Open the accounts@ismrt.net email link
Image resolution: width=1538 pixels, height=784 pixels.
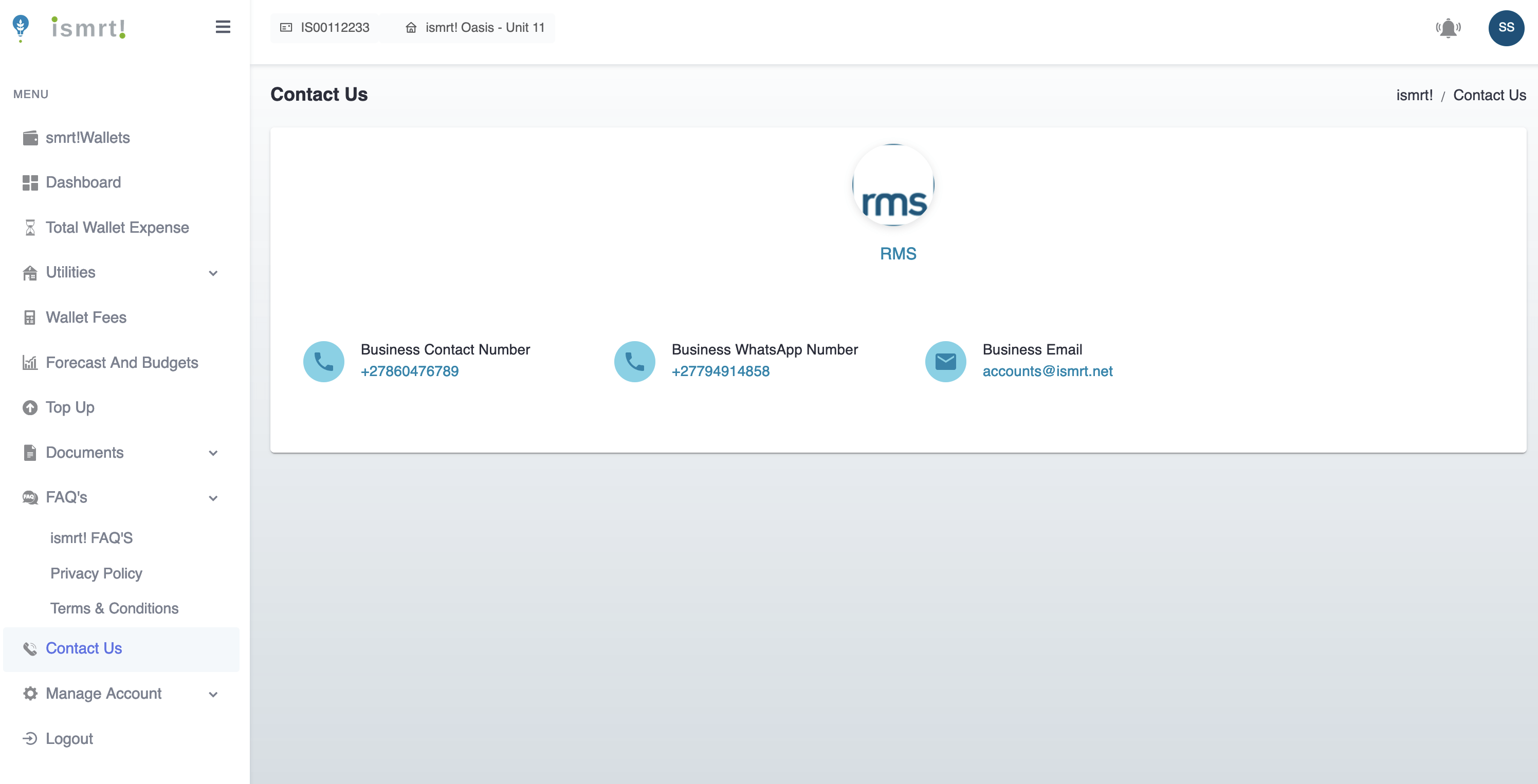(1047, 372)
